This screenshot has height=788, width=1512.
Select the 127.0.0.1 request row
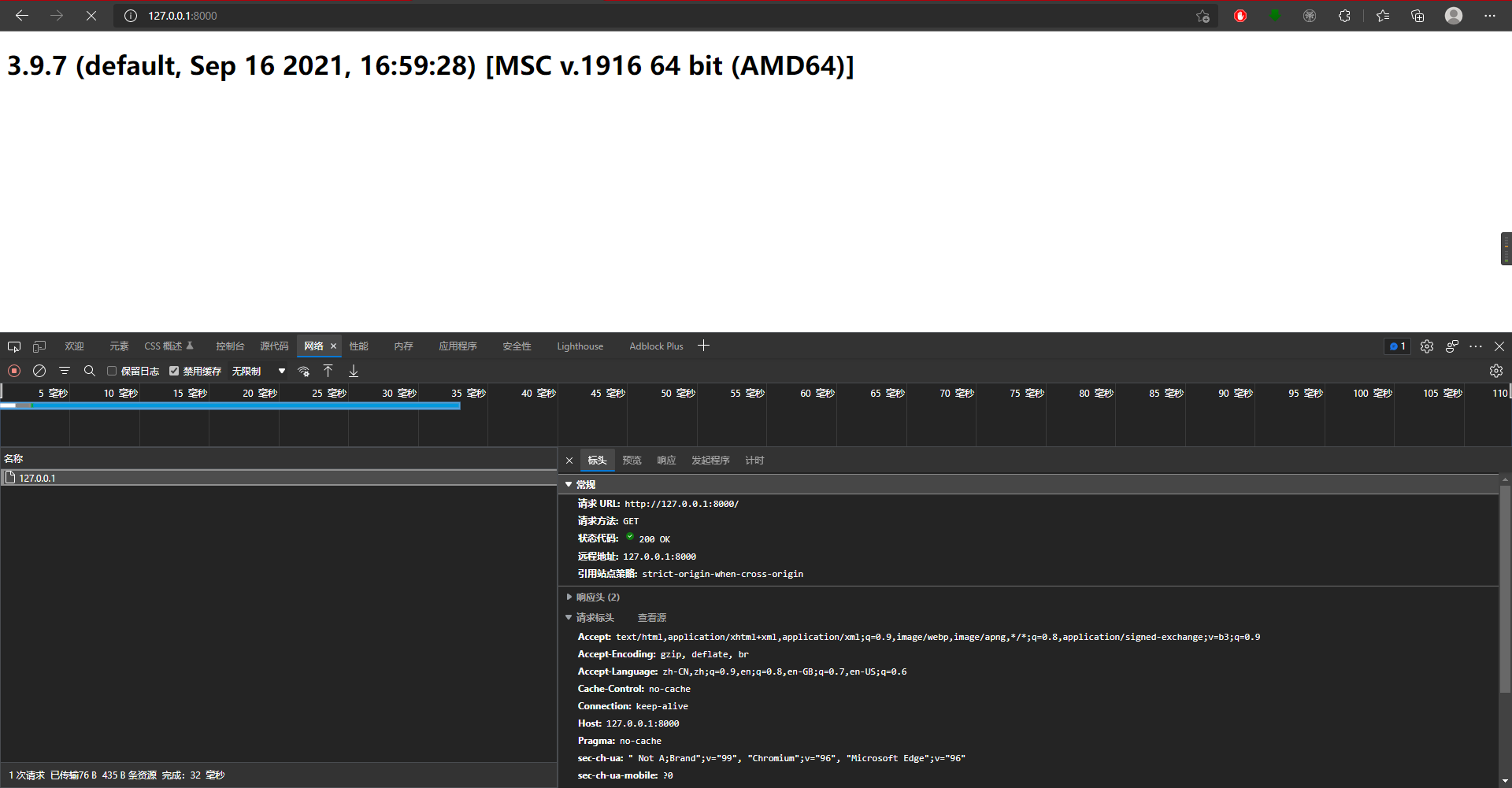tap(279, 478)
